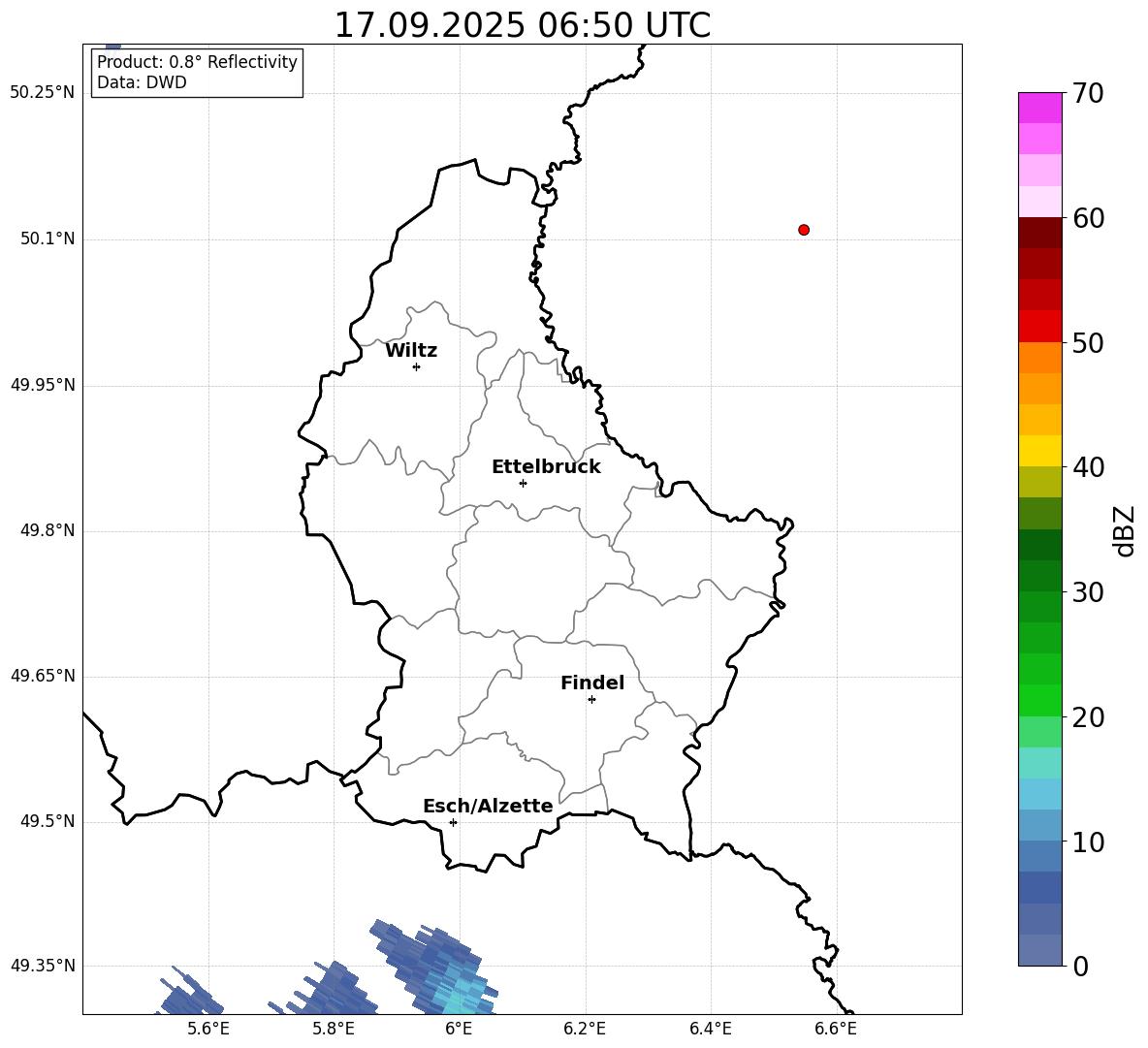The width and height of the screenshot is (1148, 1048).
Task: Click the 49.8°N latitude label
Action: (48, 530)
